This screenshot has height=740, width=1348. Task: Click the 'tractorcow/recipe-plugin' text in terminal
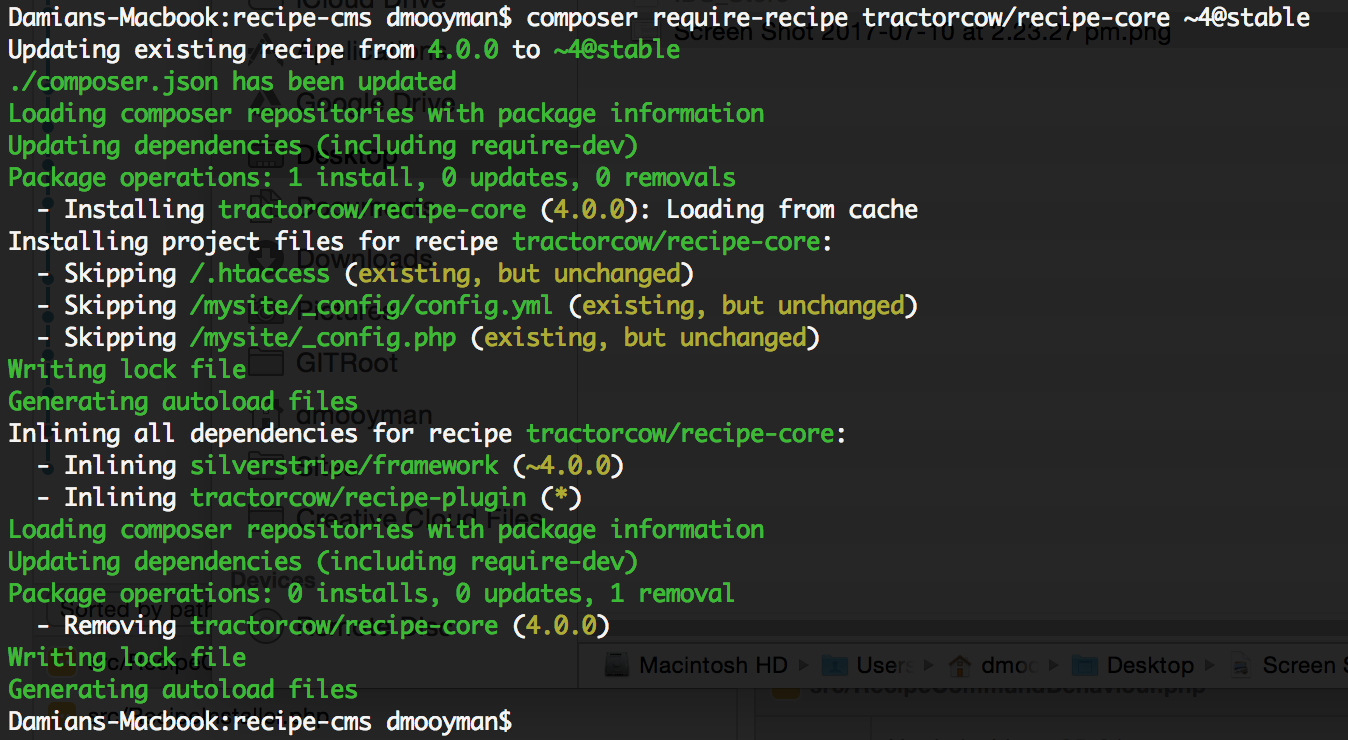[x=358, y=497]
